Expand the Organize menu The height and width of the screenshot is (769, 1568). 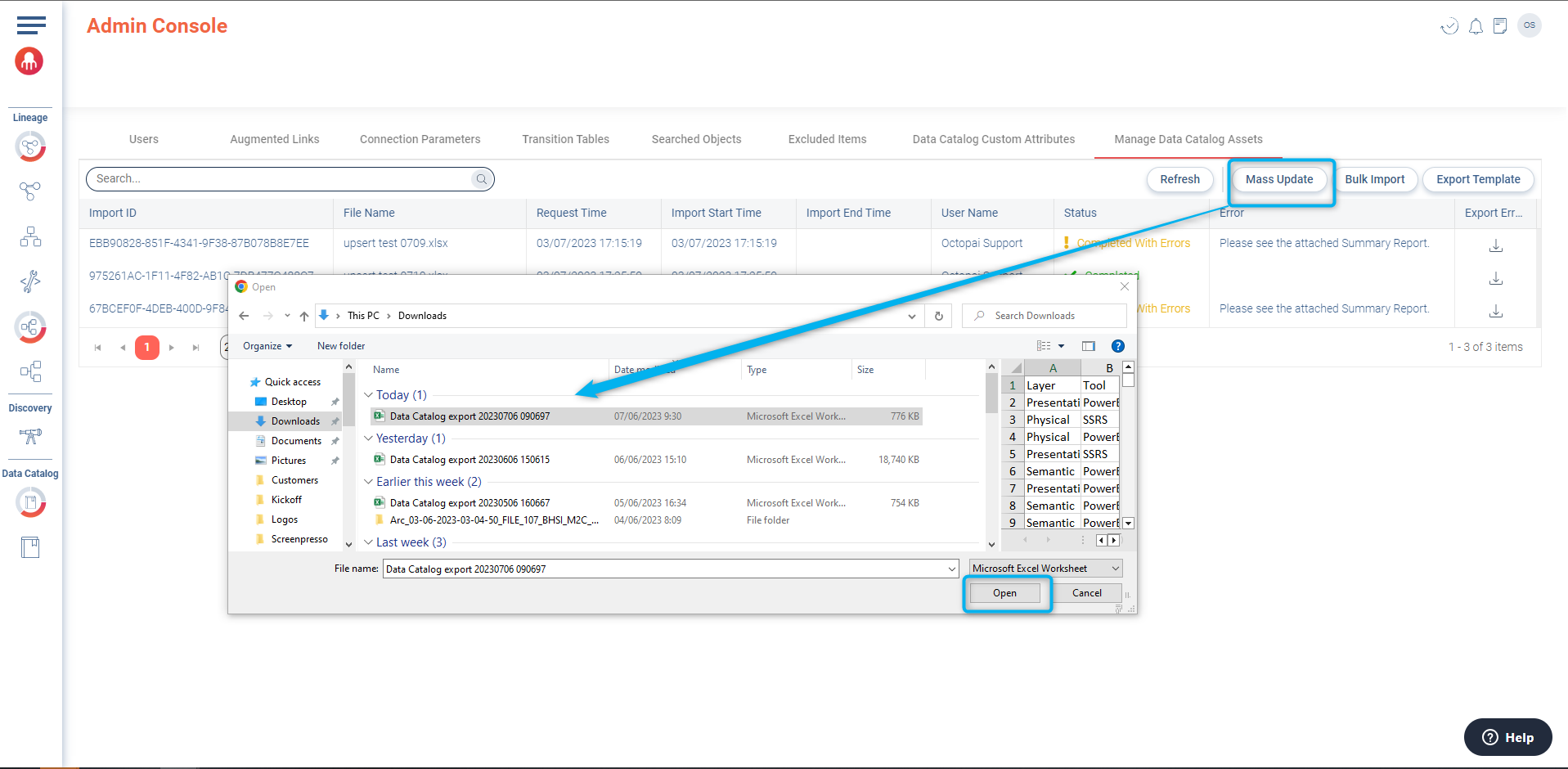click(267, 346)
